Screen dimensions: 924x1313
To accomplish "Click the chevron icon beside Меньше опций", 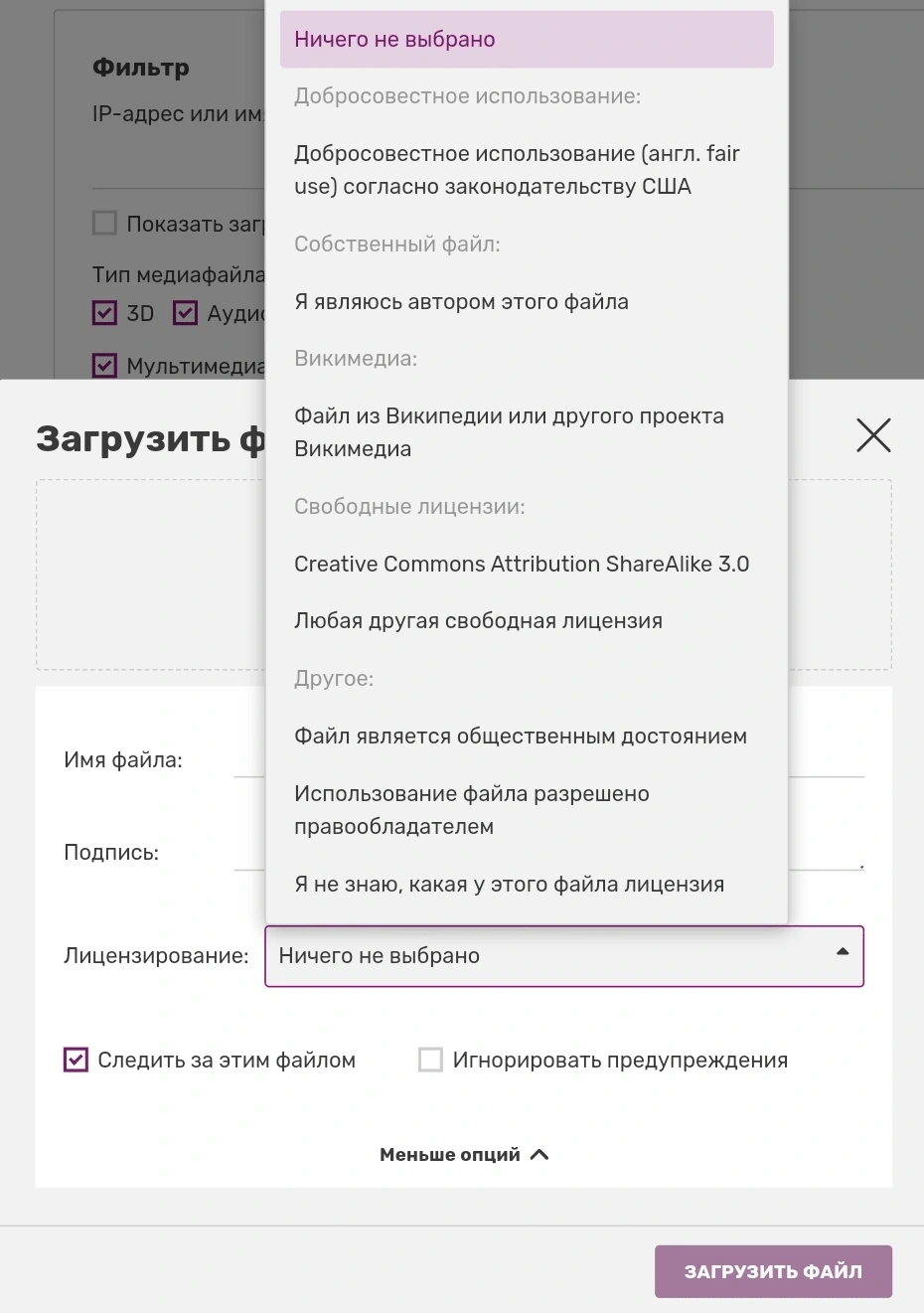I will (x=539, y=1154).
